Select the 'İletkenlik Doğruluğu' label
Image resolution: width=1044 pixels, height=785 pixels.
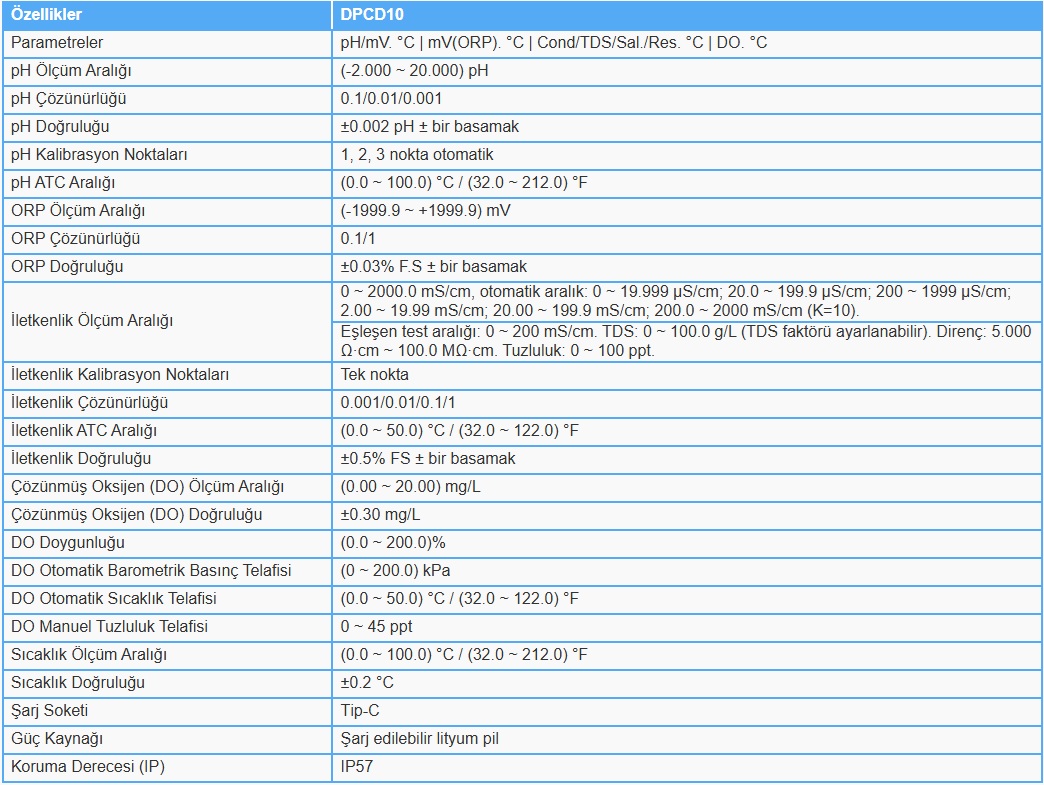click(x=81, y=458)
